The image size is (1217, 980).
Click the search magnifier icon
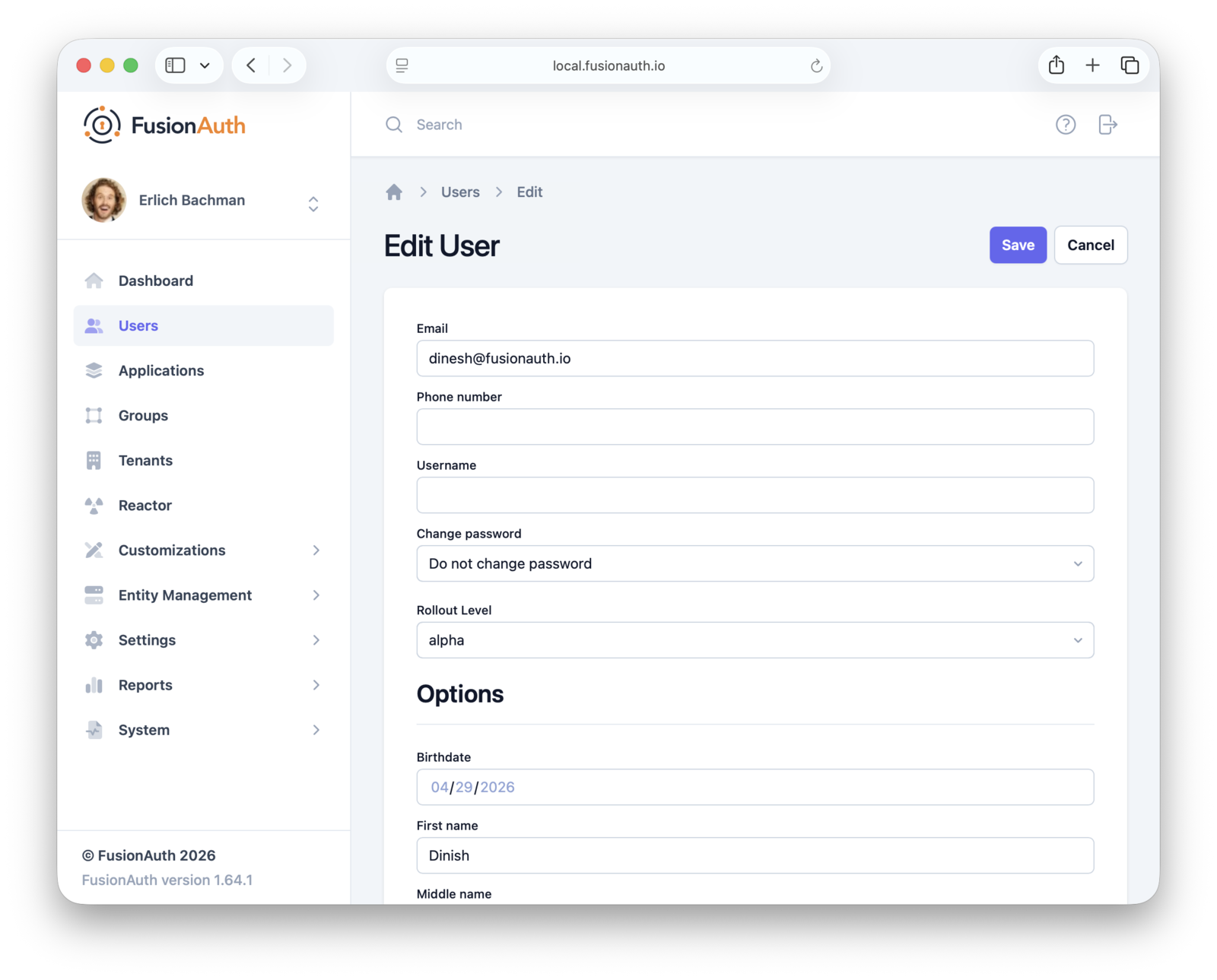[394, 125]
